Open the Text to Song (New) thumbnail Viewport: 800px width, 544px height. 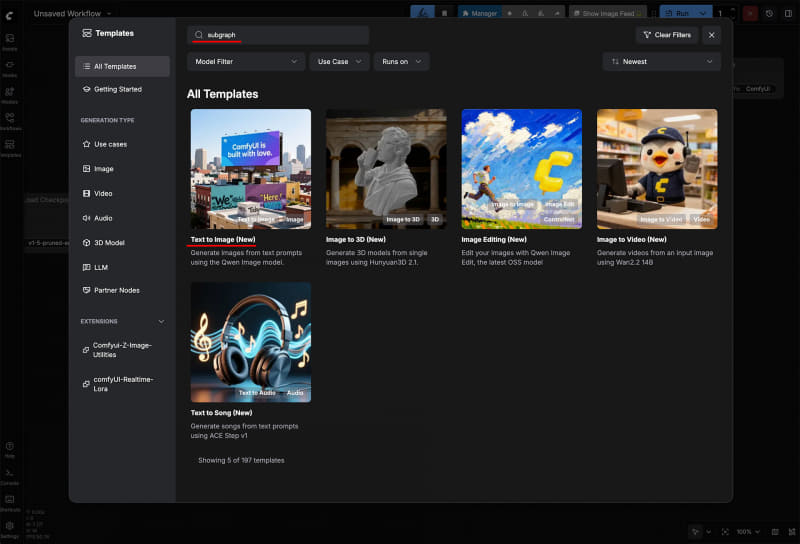(x=251, y=342)
